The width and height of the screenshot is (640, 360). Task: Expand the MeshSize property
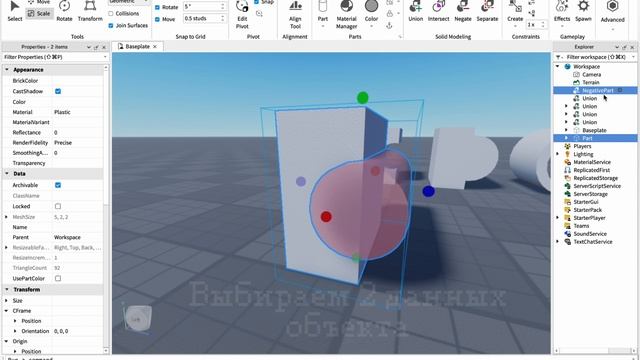click(6, 217)
